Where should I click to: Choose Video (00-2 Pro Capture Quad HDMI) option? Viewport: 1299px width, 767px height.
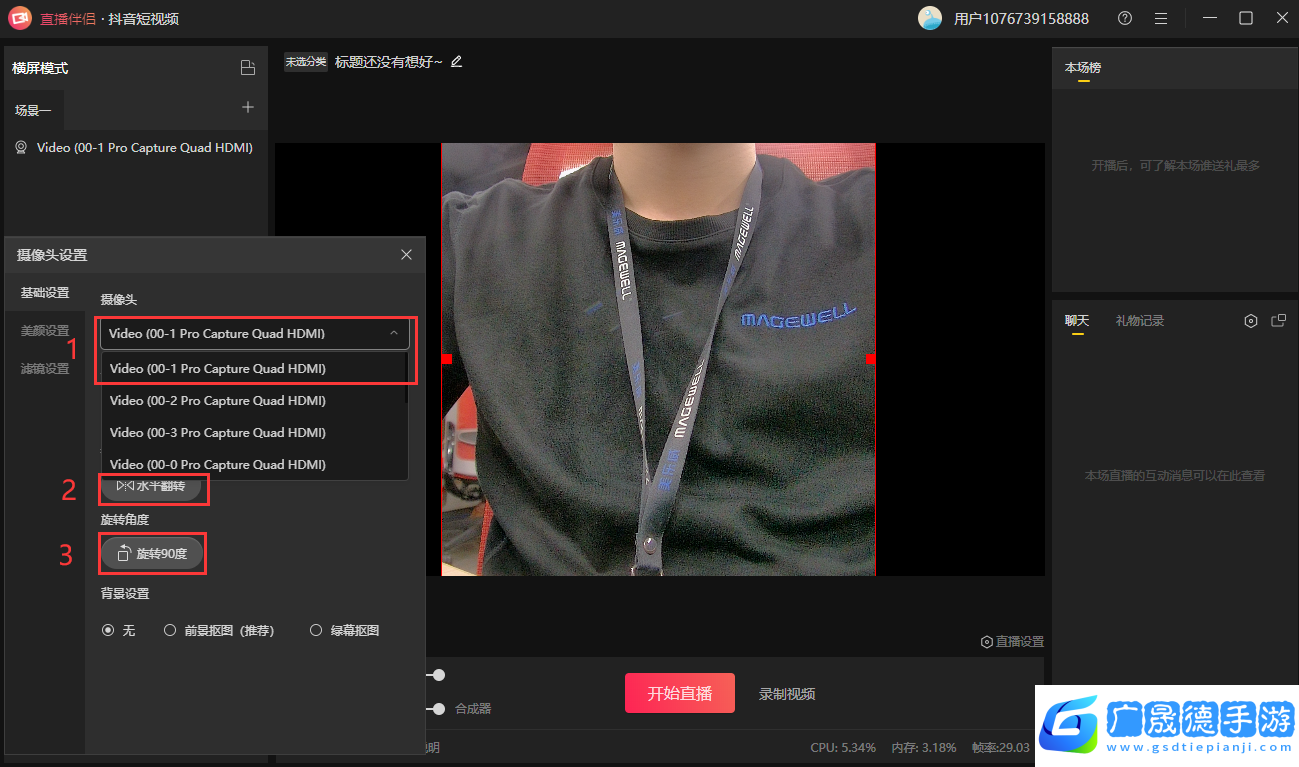tap(254, 400)
